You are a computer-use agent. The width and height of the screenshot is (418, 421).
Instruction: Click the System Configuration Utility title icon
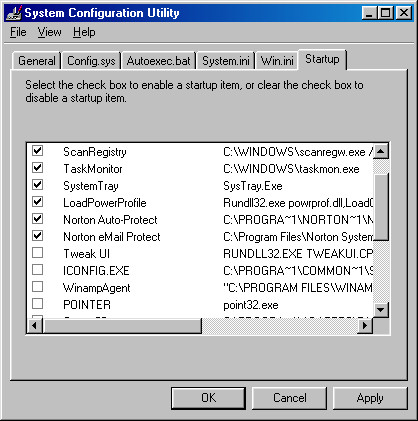tap(14, 13)
